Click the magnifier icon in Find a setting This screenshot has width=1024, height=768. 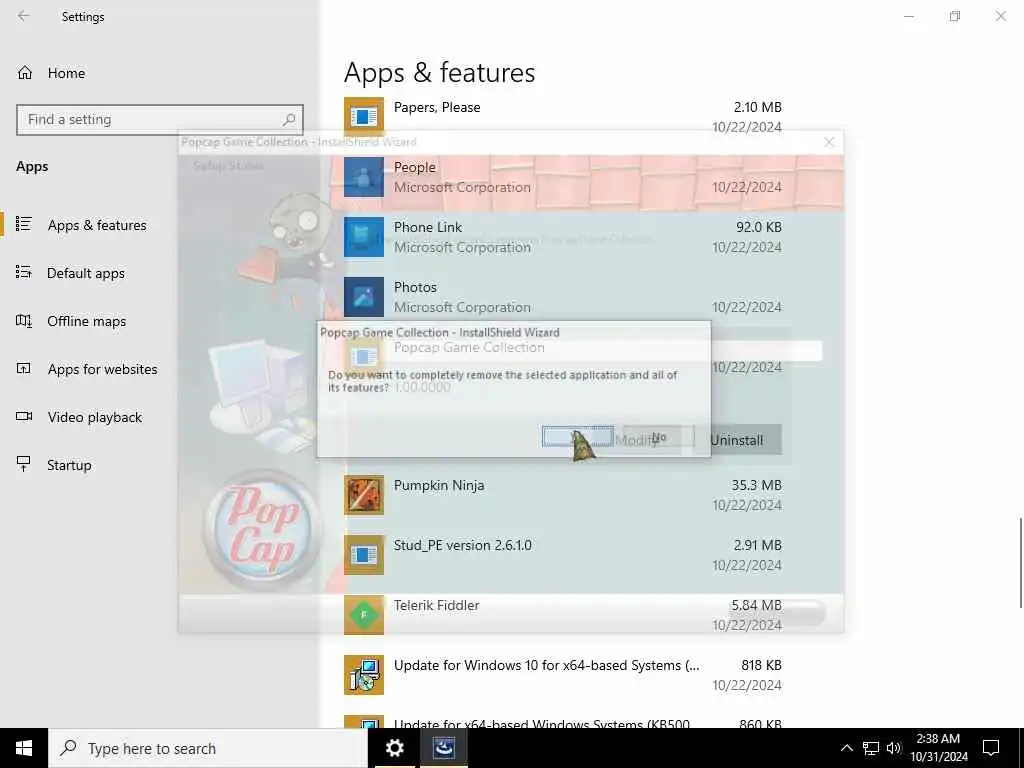[289, 120]
